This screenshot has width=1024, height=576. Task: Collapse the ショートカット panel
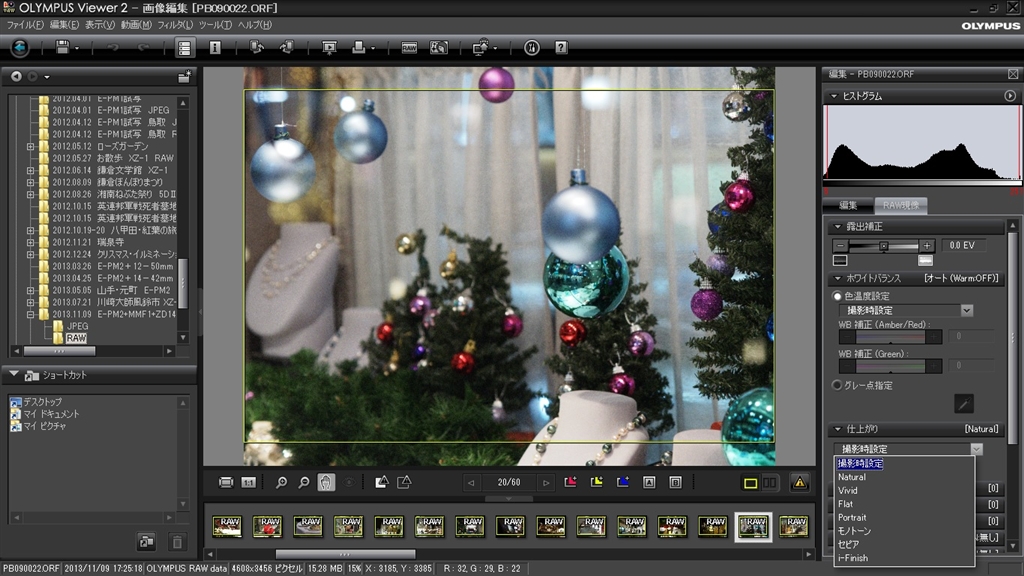(14, 374)
